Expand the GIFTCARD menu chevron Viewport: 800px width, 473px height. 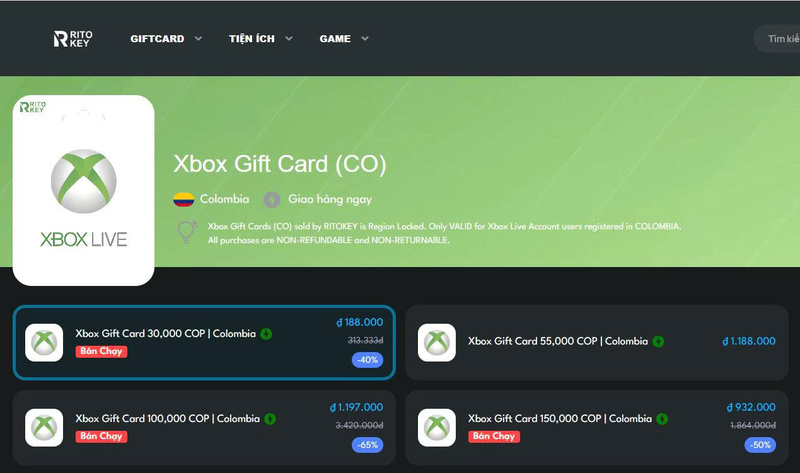point(198,39)
